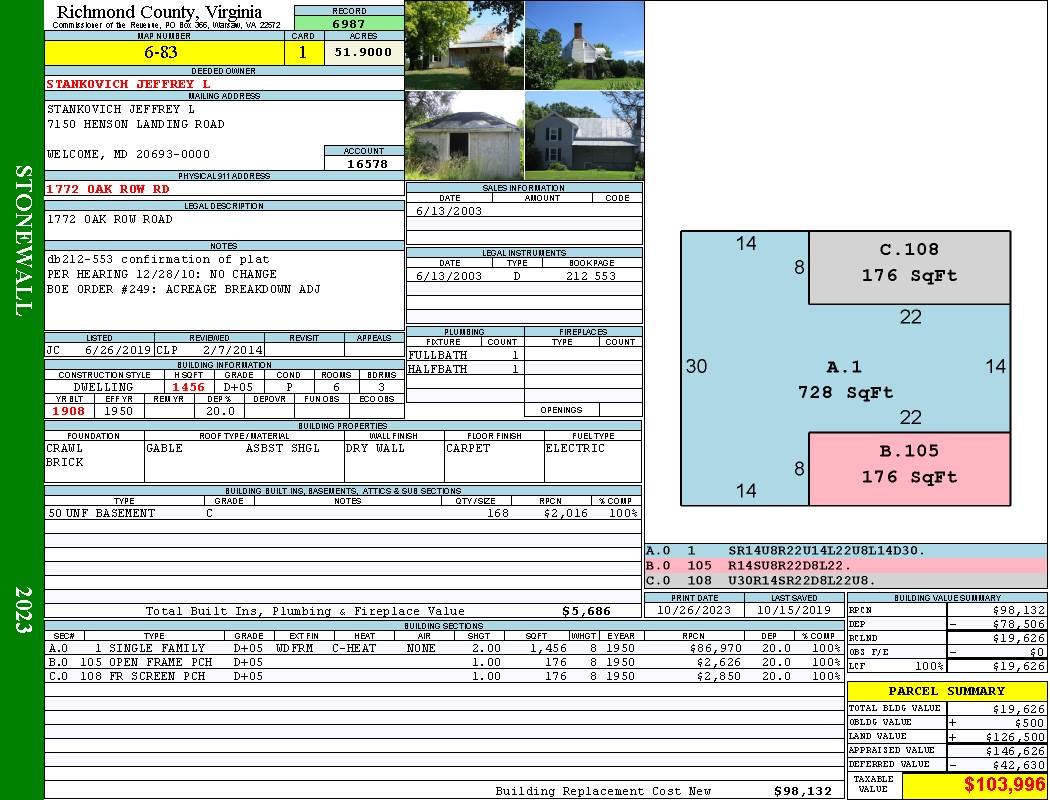Select the bottom-left shed outbuilding photo
Viewport: 1050px width, 800px height.
point(464,135)
